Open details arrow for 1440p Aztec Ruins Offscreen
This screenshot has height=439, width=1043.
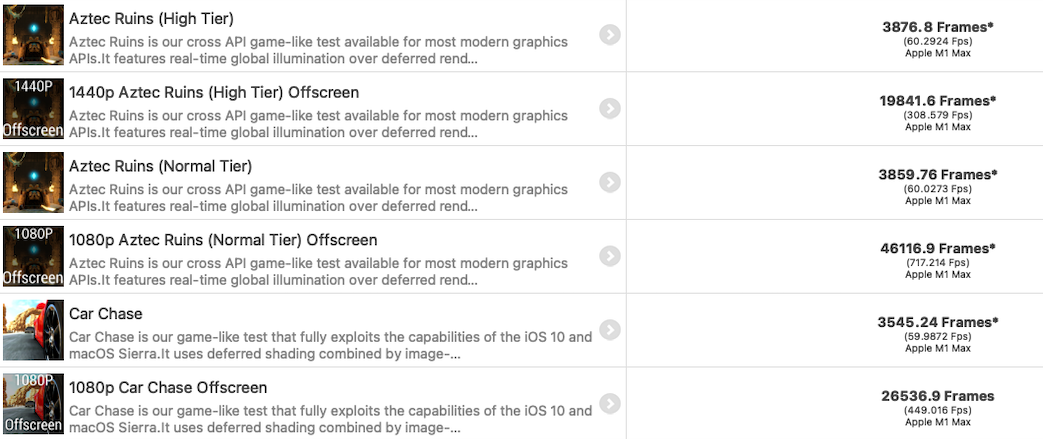609,108
